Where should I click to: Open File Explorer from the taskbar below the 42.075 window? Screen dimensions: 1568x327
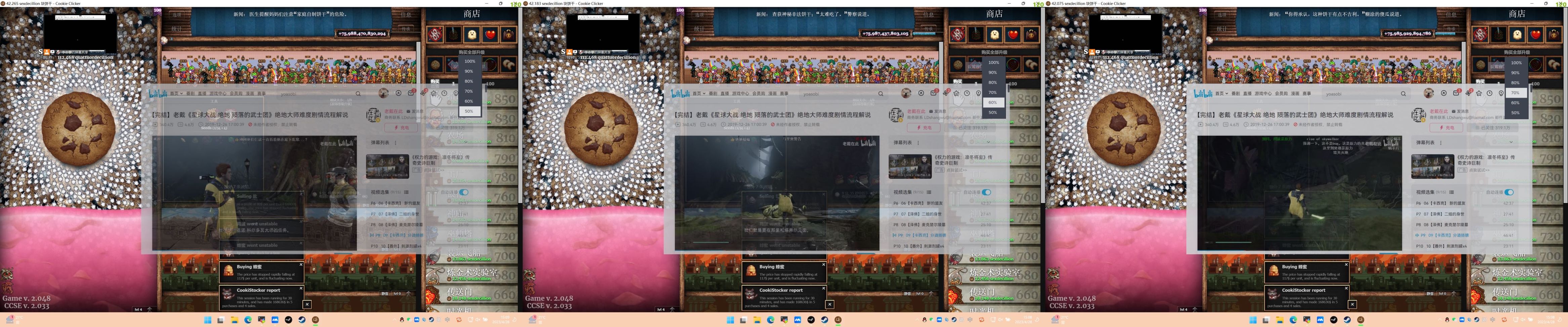point(1280,320)
